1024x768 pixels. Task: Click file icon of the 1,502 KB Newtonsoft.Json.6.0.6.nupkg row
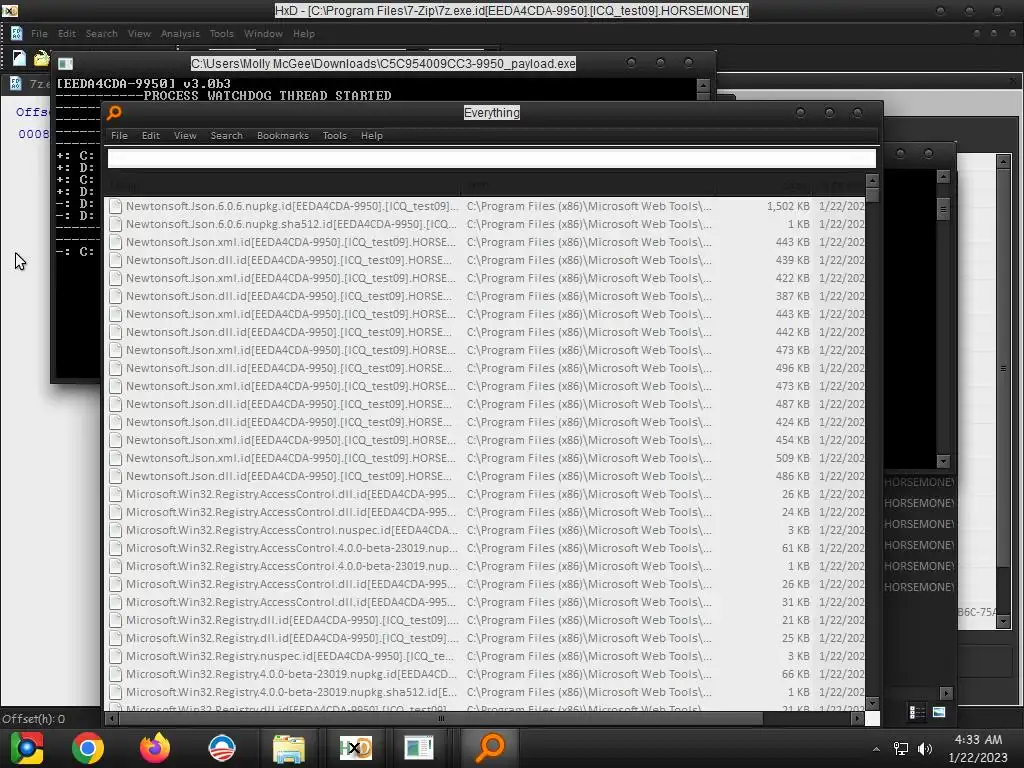[x=116, y=206]
